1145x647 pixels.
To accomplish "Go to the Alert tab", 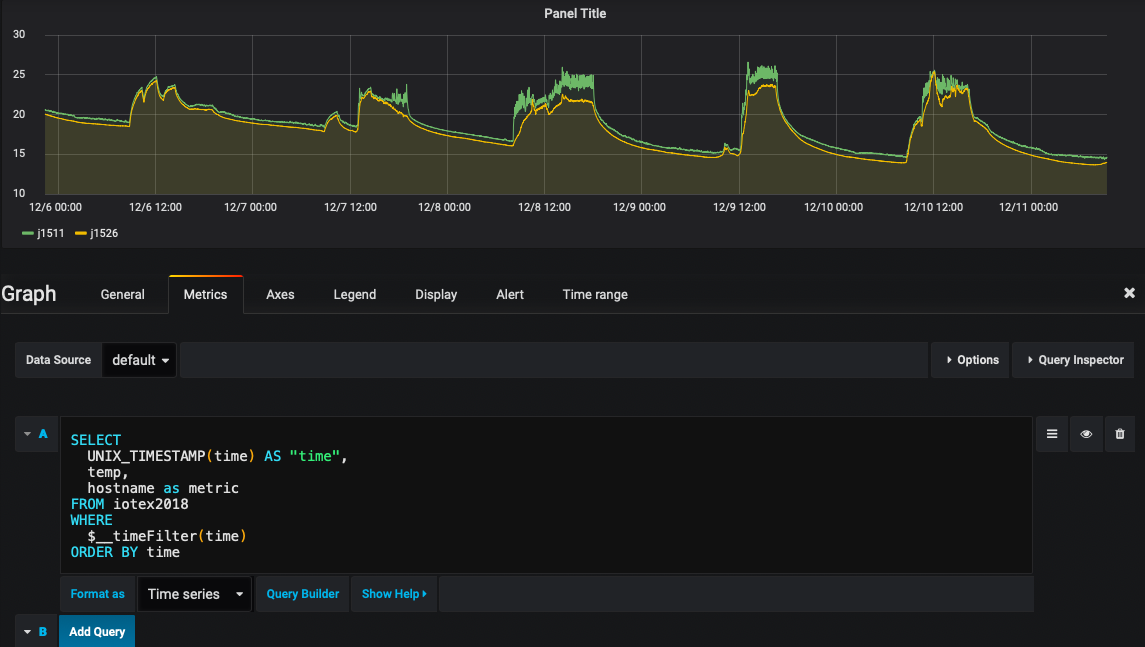I will [510, 294].
